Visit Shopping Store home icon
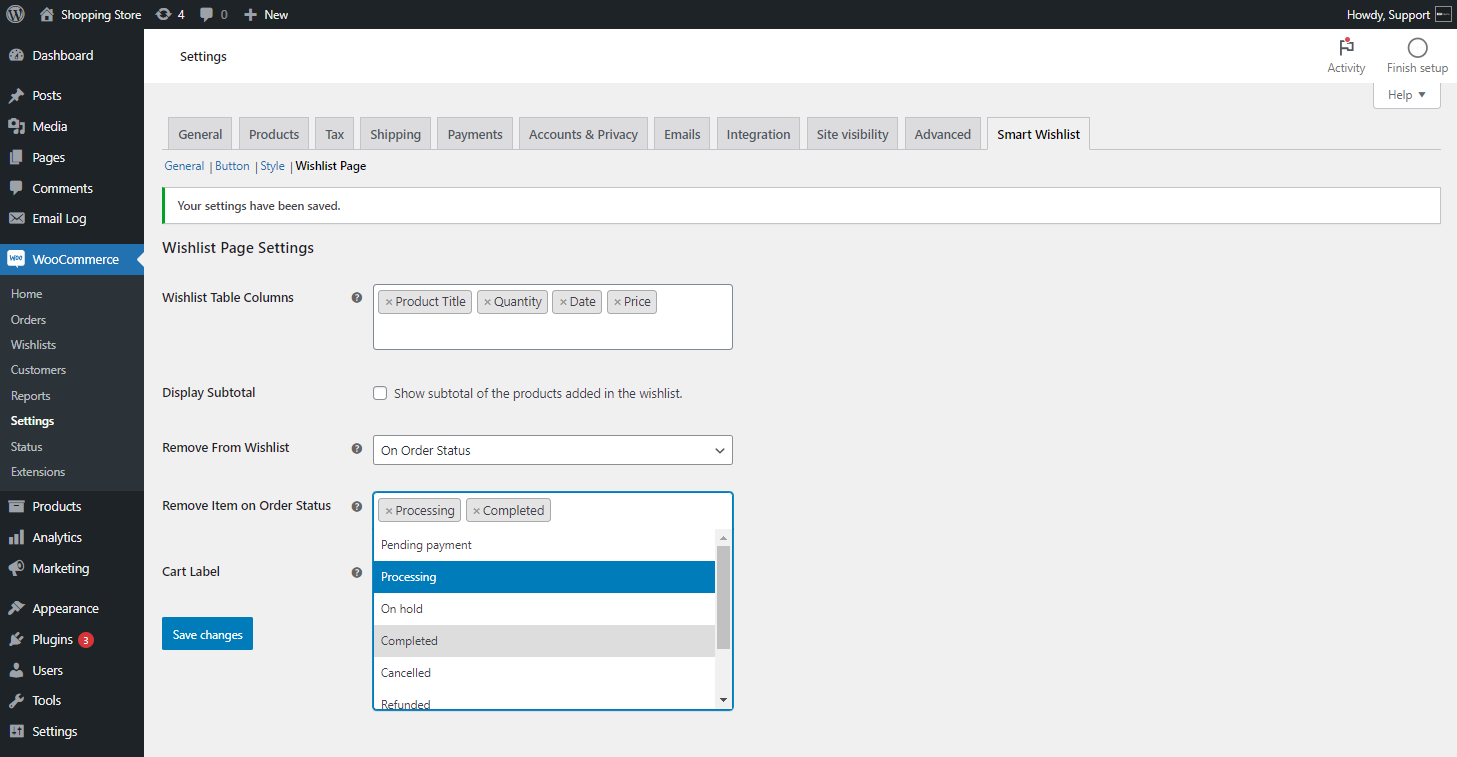Image resolution: width=1457 pixels, height=757 pixels. pos(47,15)
